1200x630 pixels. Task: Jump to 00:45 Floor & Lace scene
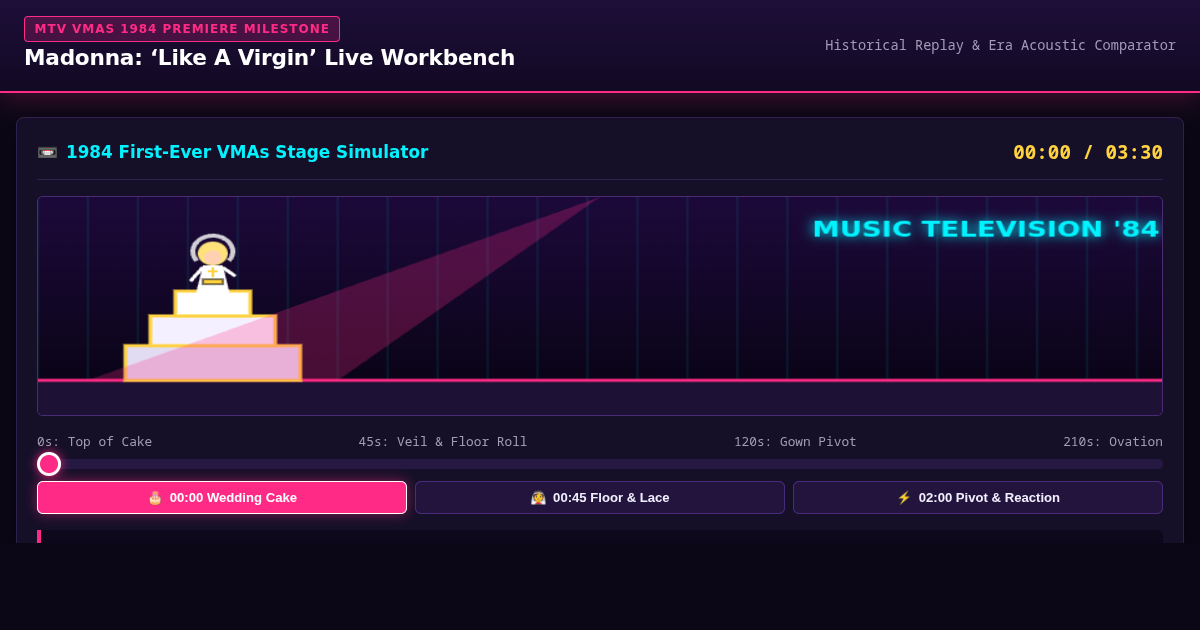coord(600,497)
